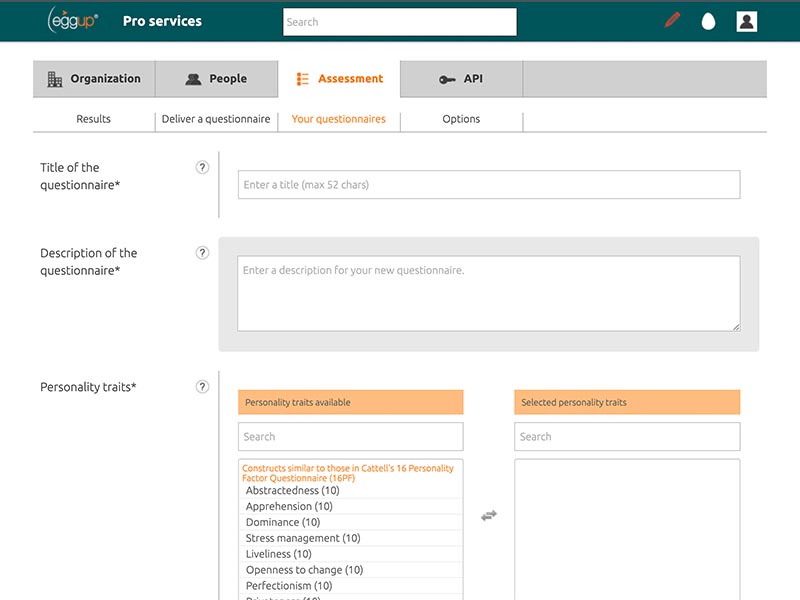Screen dimensions: 800x600
Task: Click the building icon in the Organization tab
Action: (55, 79)
